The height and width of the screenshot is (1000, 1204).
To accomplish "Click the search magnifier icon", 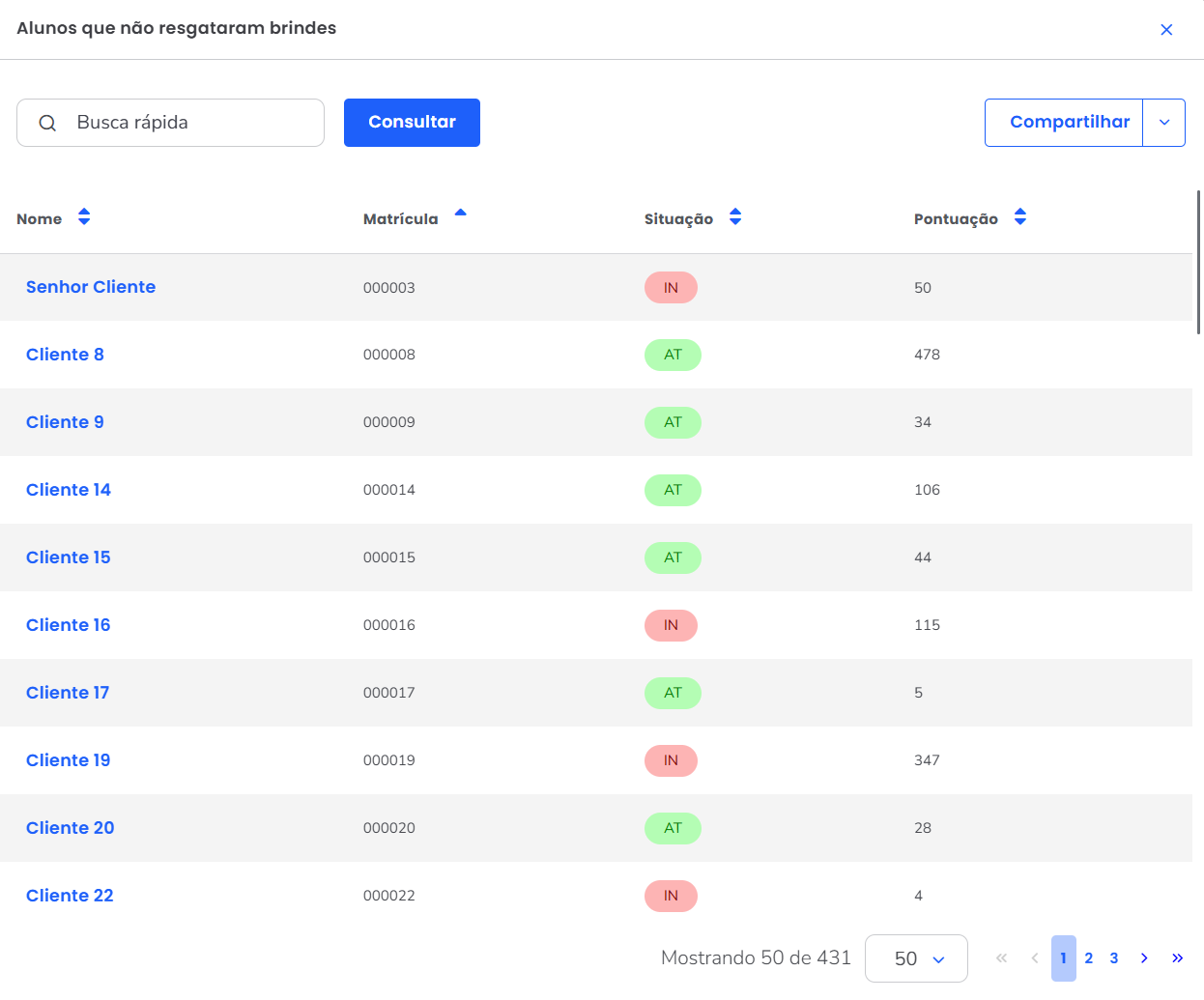I will coord(47,123).
